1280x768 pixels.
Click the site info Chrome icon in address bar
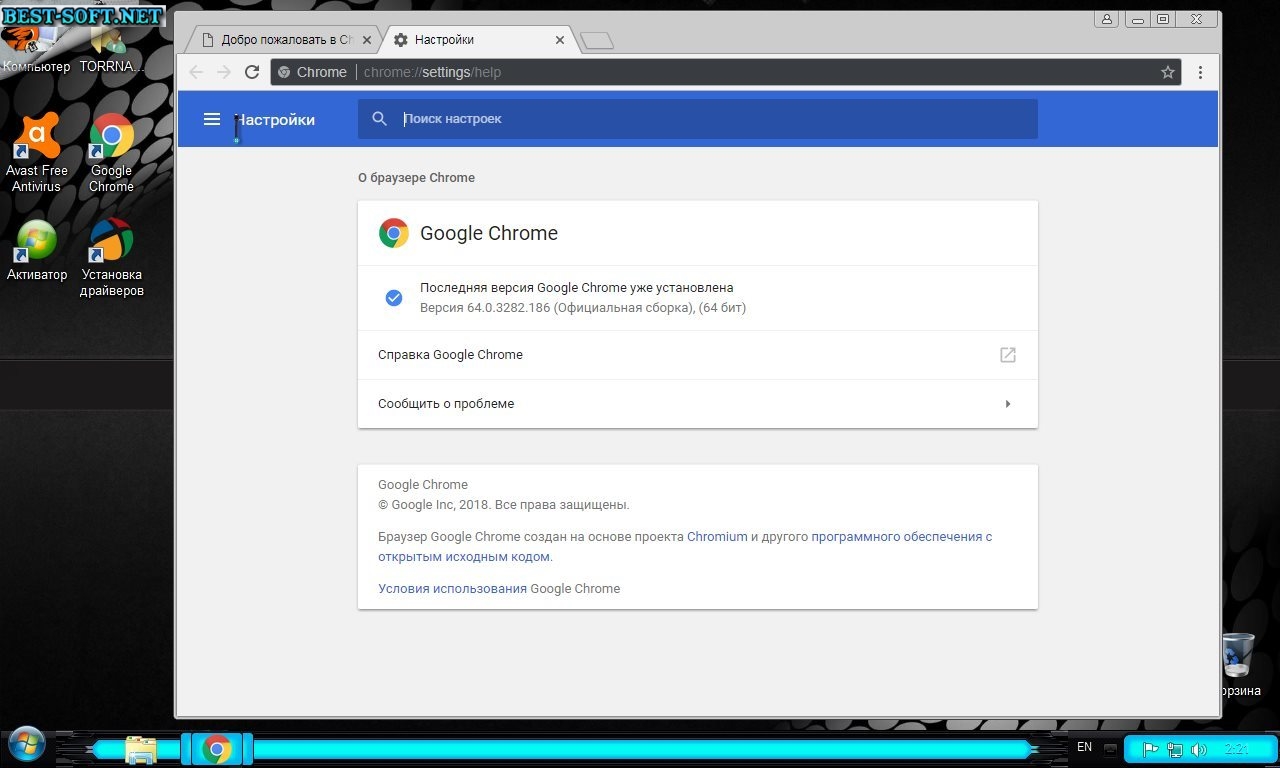coord(284,72)
